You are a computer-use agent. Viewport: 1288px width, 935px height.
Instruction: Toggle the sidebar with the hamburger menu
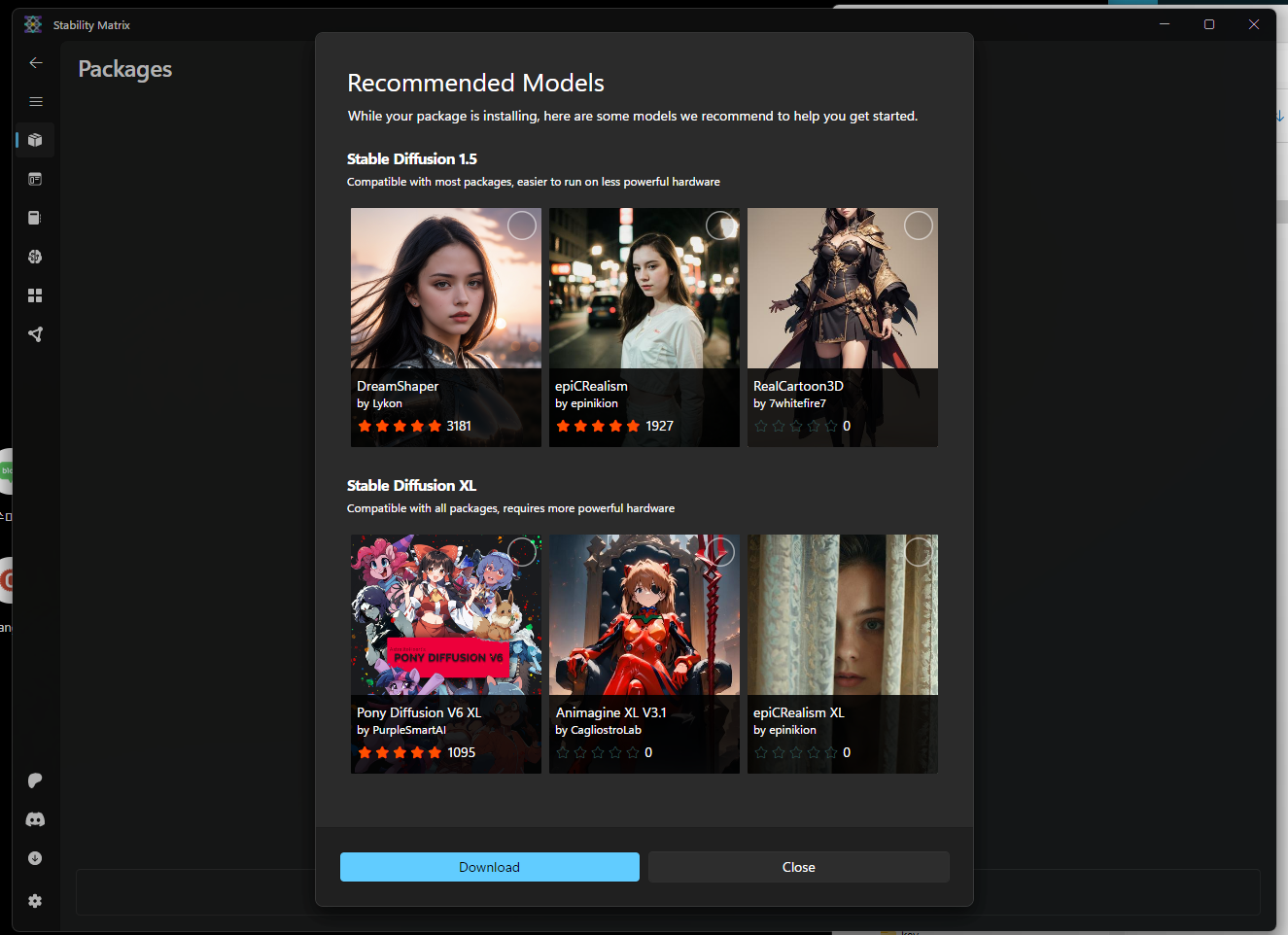[35, 101]
